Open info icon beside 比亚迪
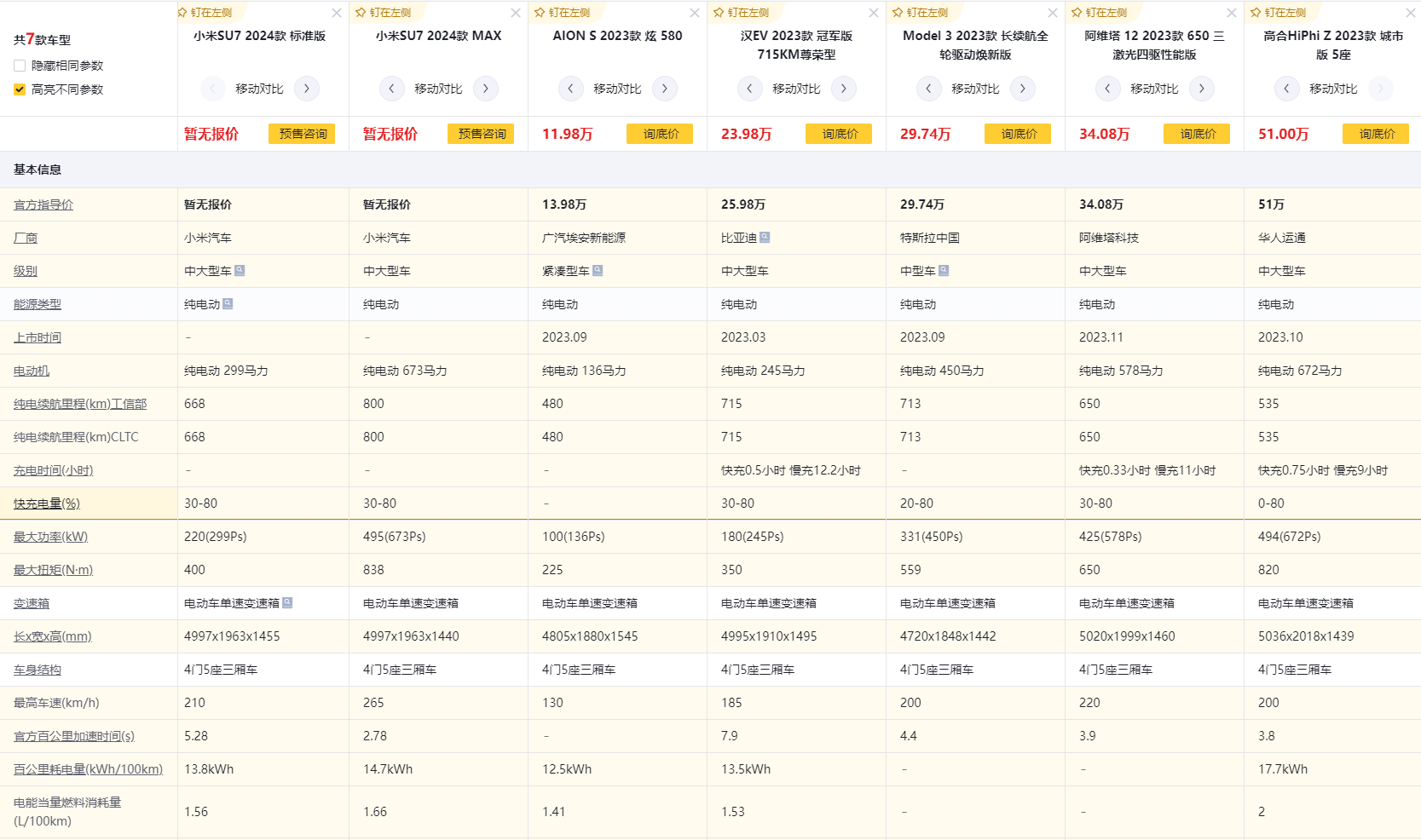Screen dimensions: 1421x840 pyautogui.click(x=765, y=237)
